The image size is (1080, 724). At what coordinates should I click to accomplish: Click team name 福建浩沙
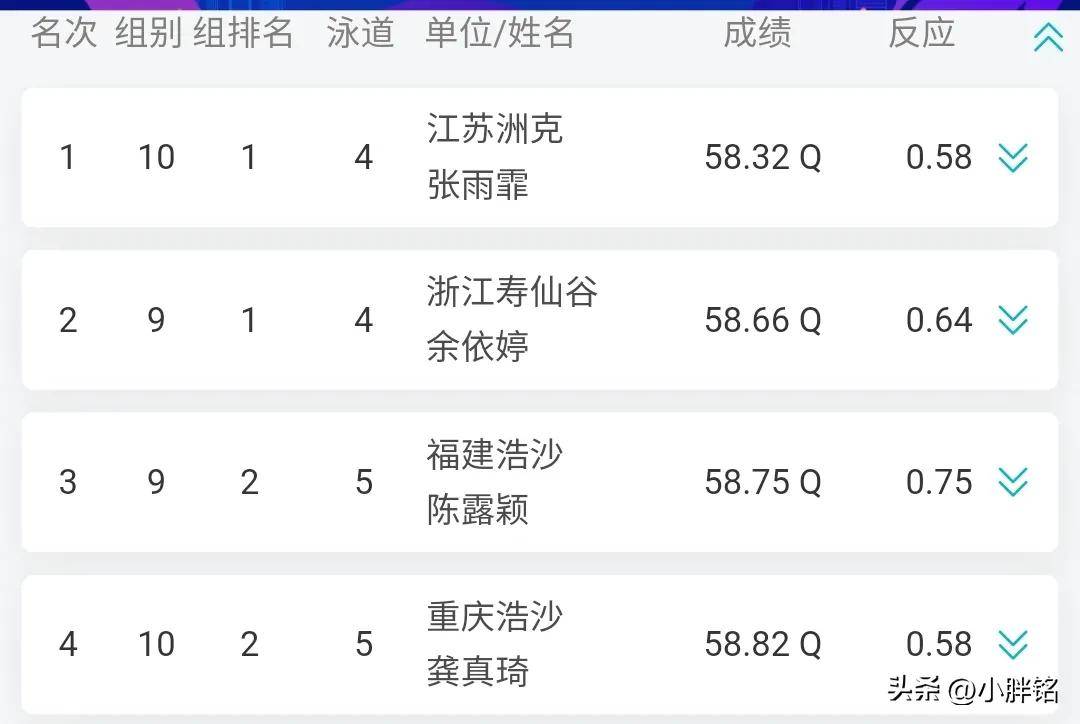pyautogui.click(x=495, y=454)
